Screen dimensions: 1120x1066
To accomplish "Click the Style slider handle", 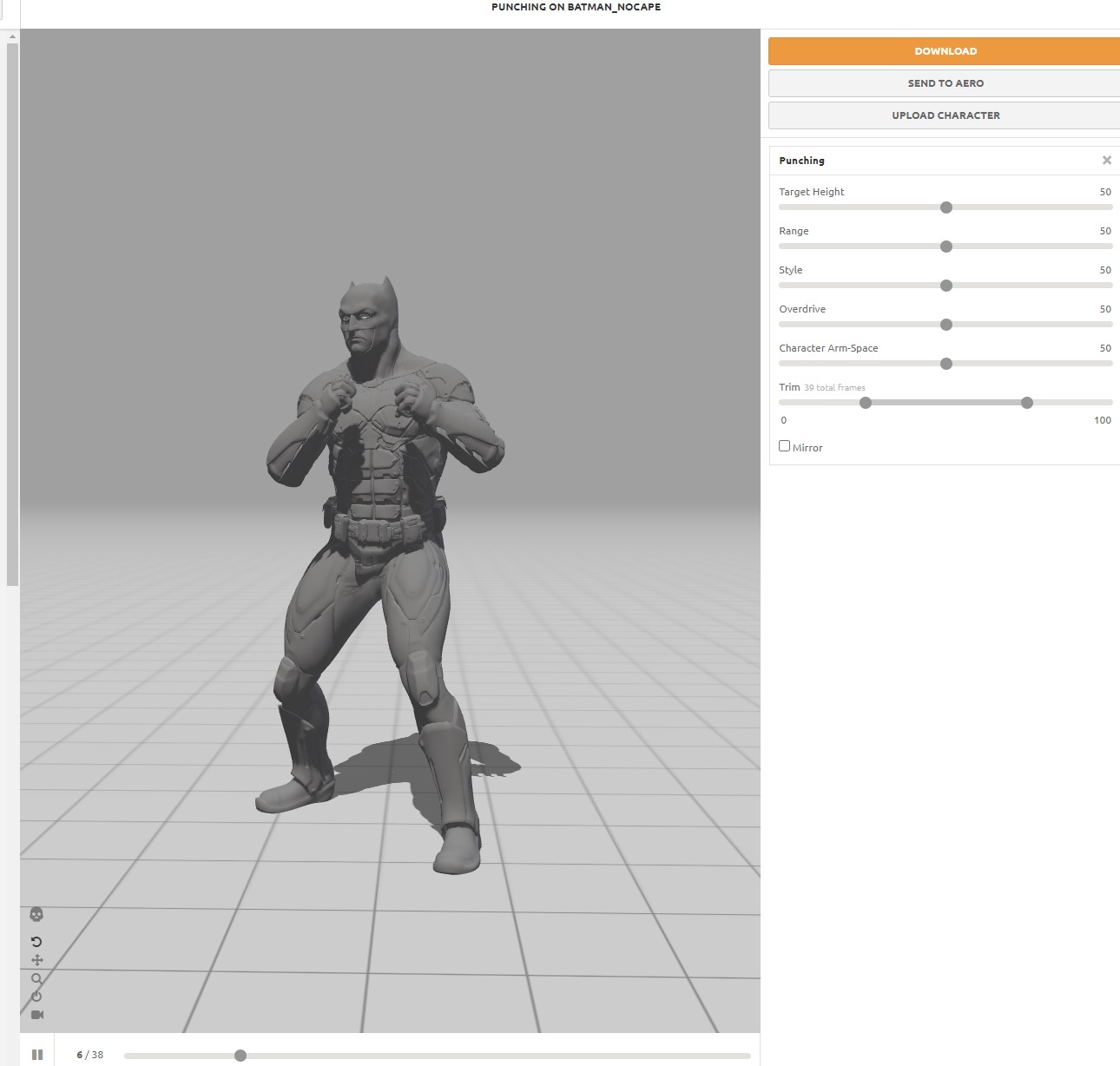I will (x=946, y=286).
